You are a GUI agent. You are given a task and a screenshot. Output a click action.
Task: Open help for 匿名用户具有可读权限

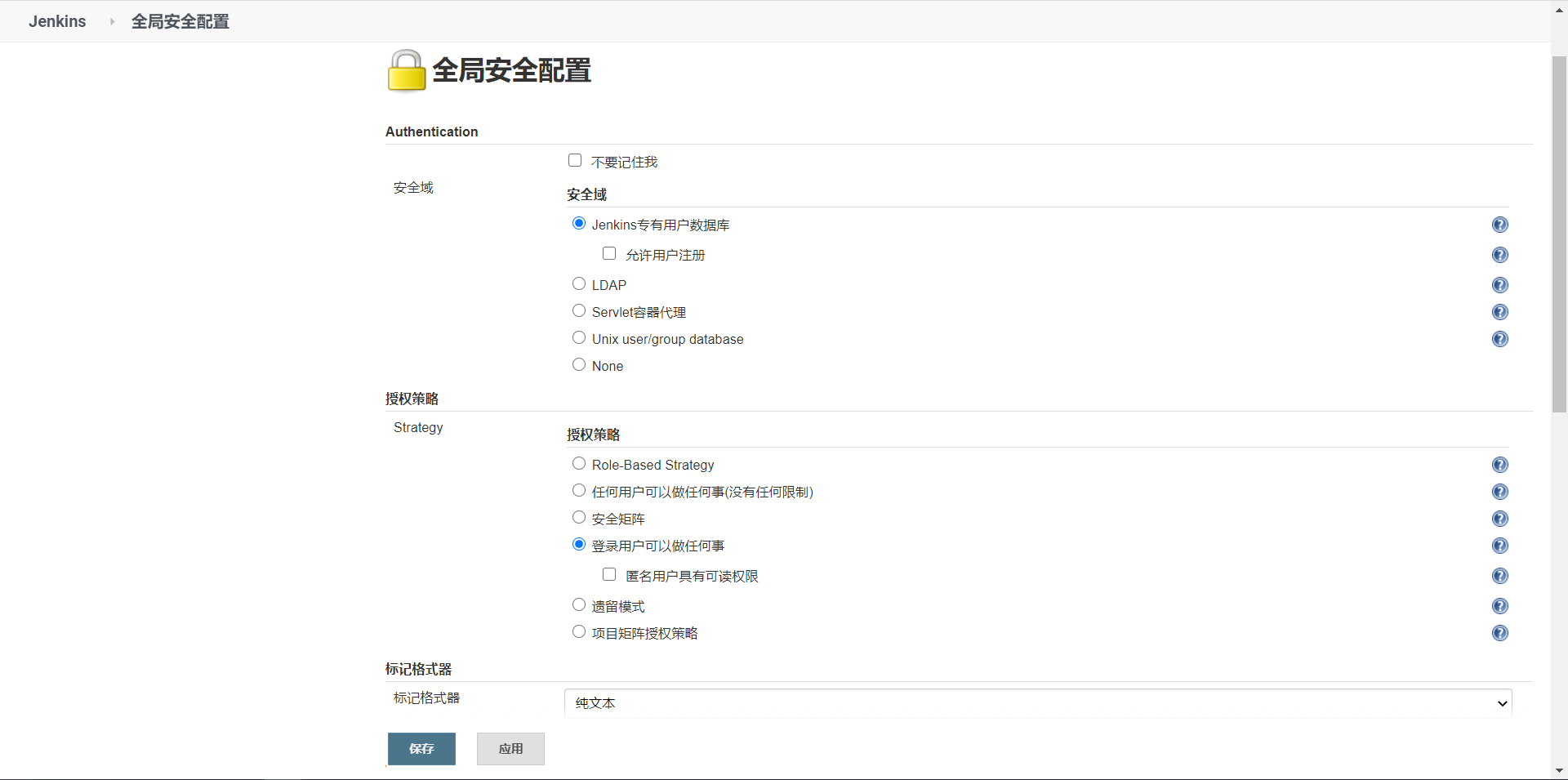1499,576
